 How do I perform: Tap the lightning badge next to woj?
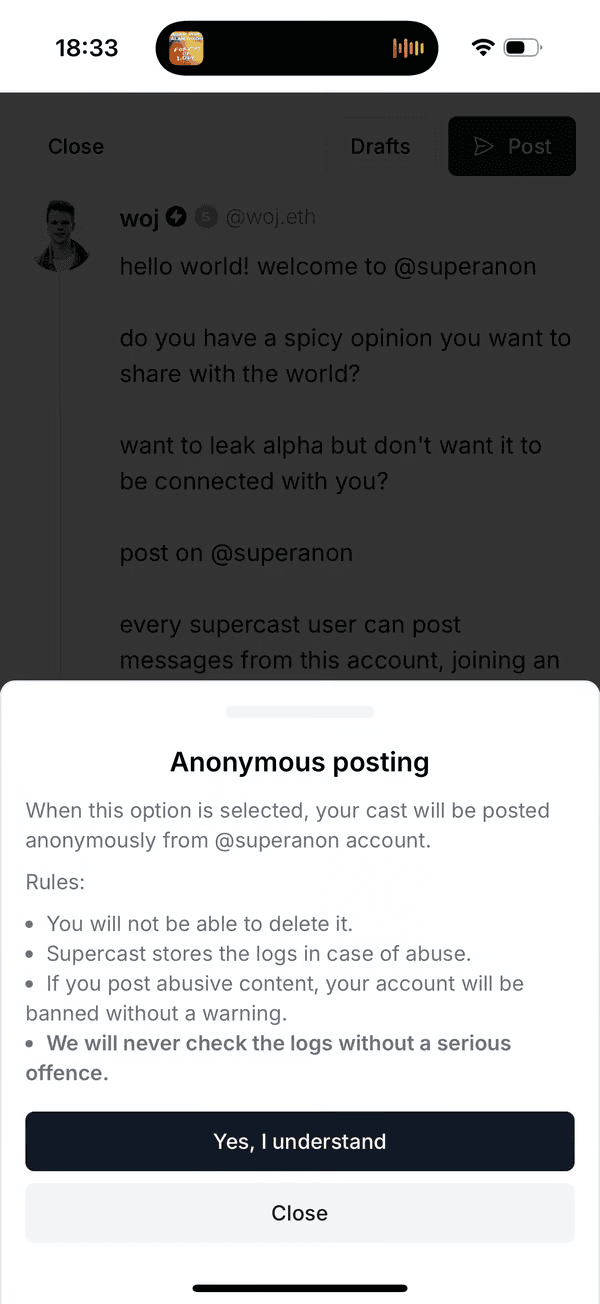176,217
